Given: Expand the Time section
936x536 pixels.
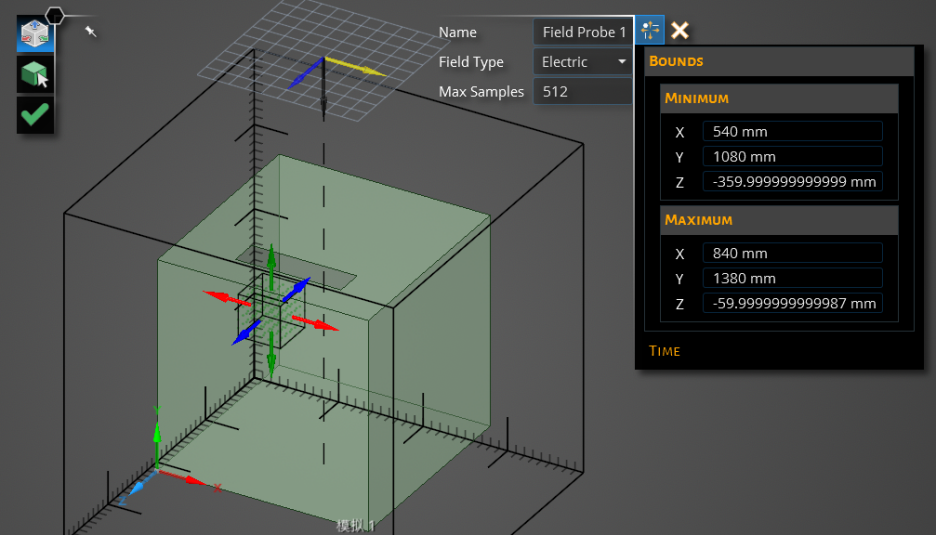Looking at the screenshot, I should pyautogui.click(x=664, y=351).
